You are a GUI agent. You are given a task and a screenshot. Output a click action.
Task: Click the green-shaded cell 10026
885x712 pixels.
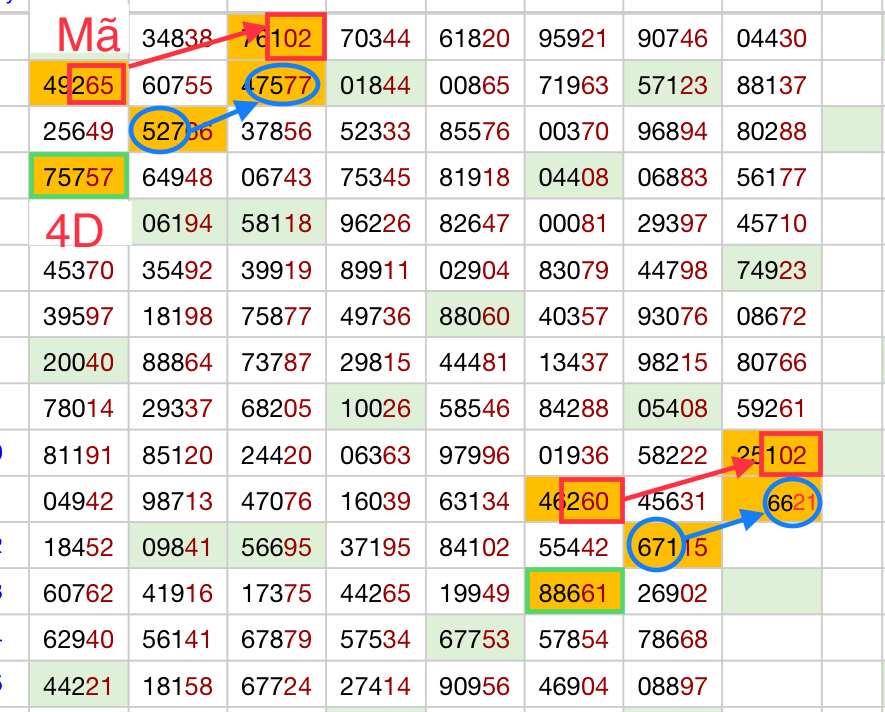376,409
